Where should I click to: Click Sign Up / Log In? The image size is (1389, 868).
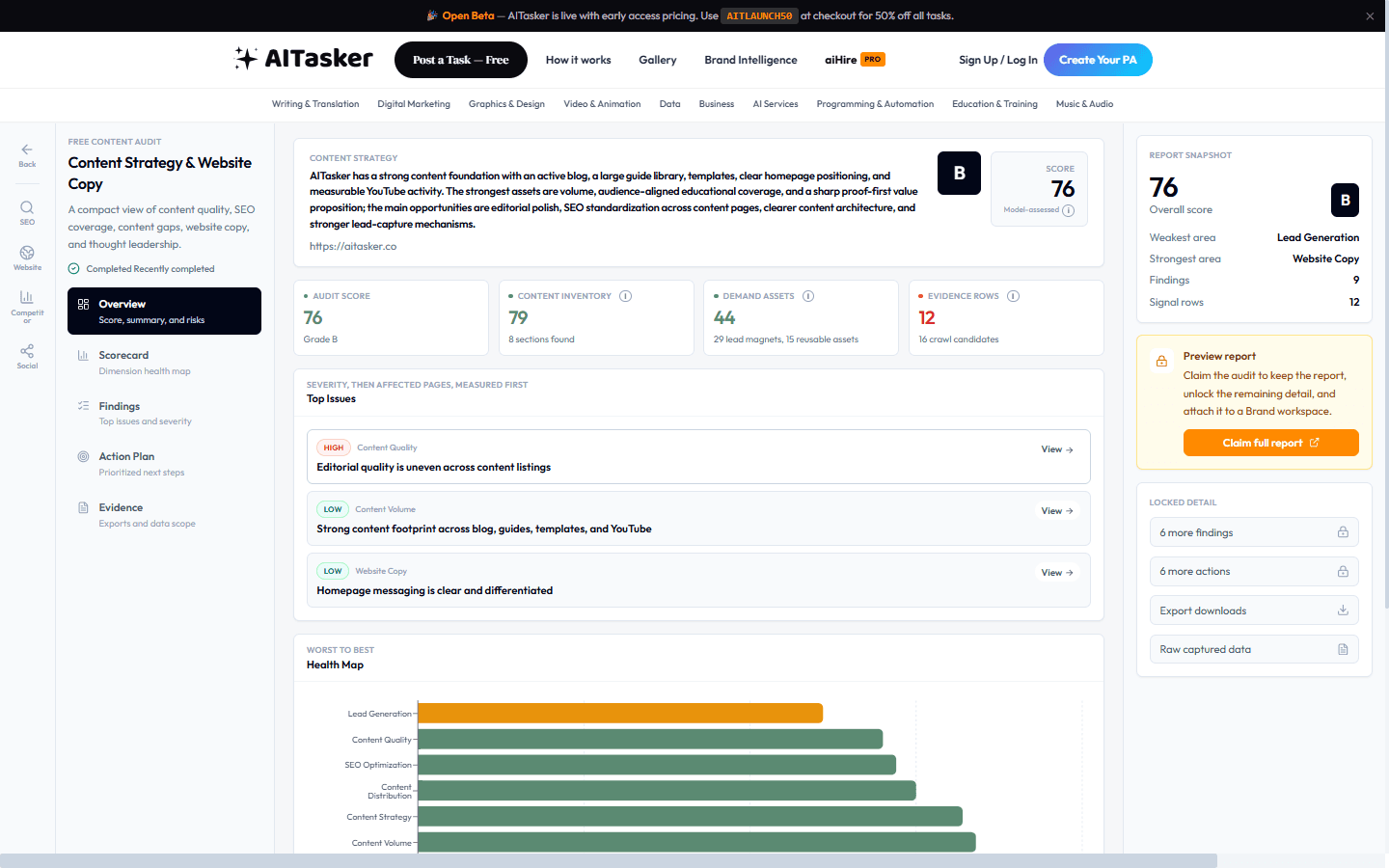pyautogui.click(x=997, y=60)
